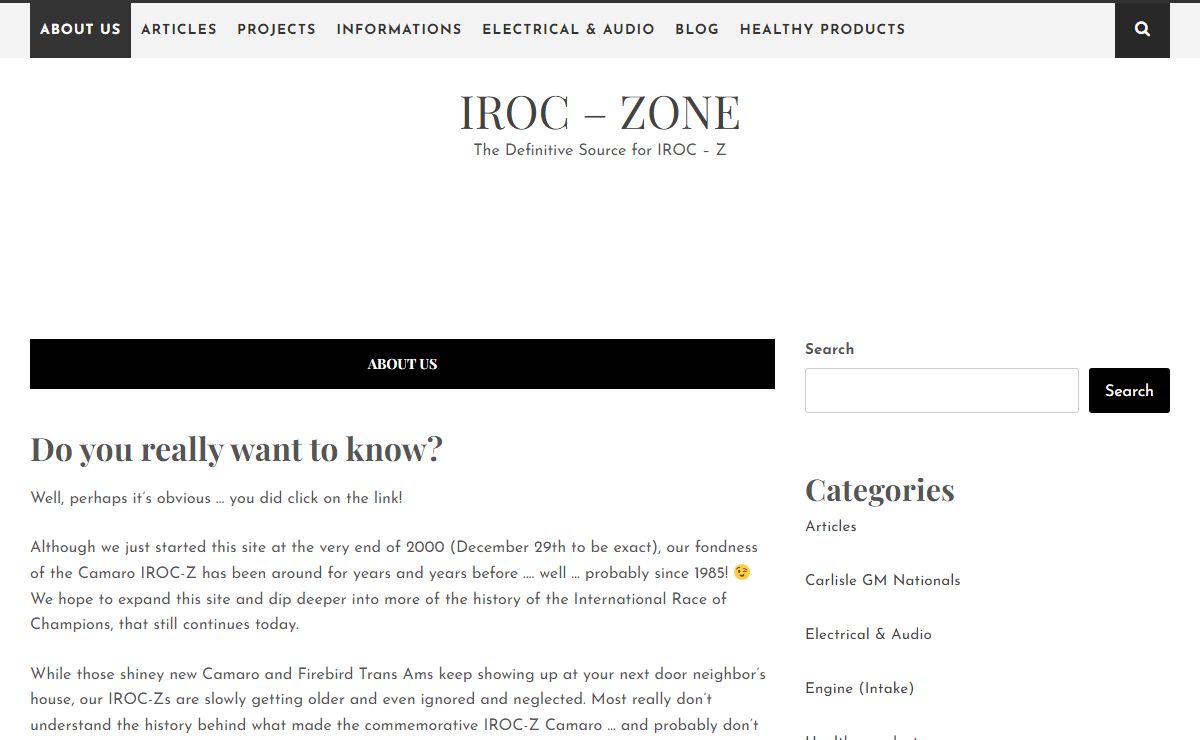Click the 'Search' label above the search field
The height and width of the screenshot is (740, 1200).
coord(830,349)
